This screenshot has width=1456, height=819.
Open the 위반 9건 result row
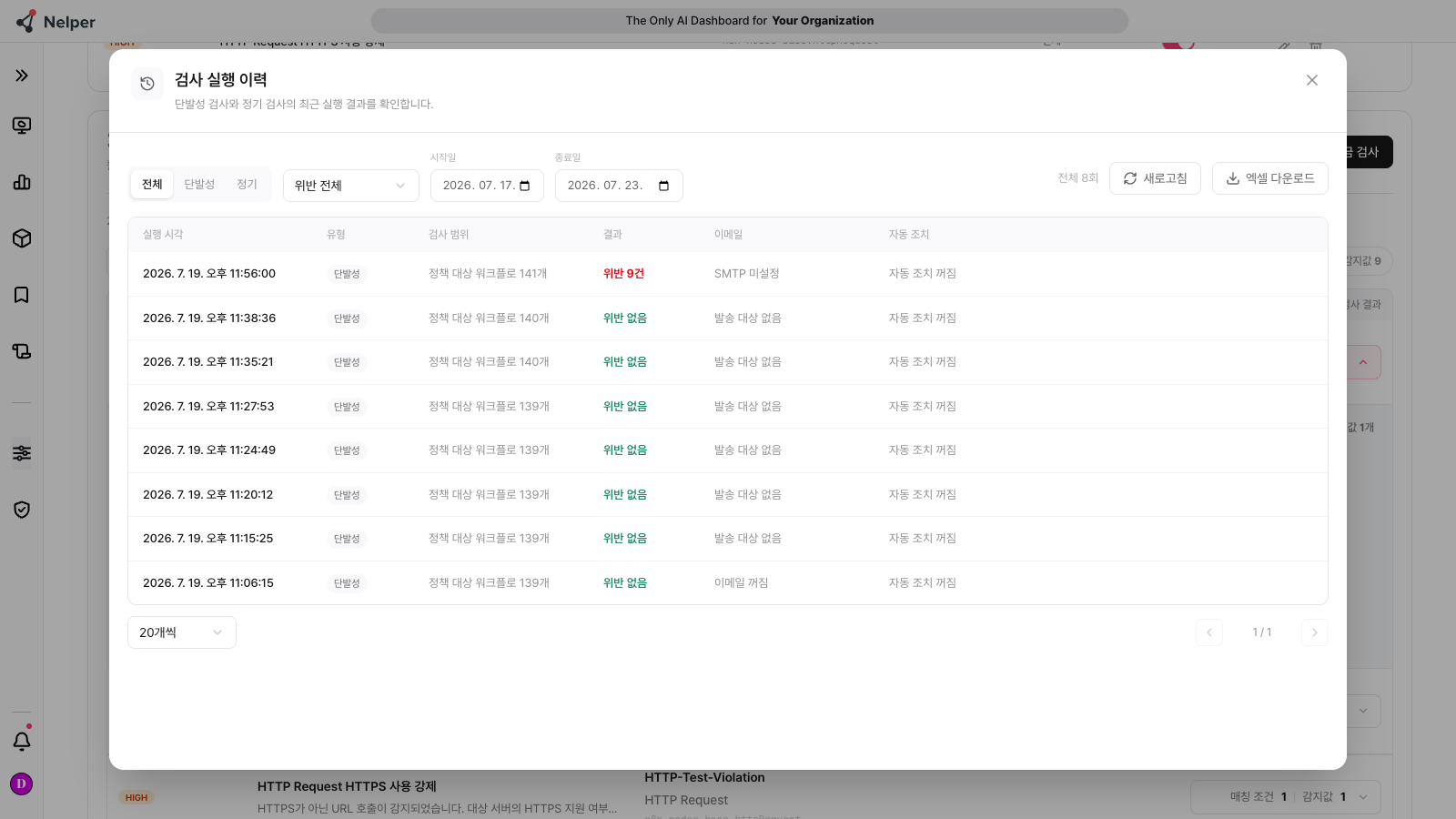tap(728, 274)
